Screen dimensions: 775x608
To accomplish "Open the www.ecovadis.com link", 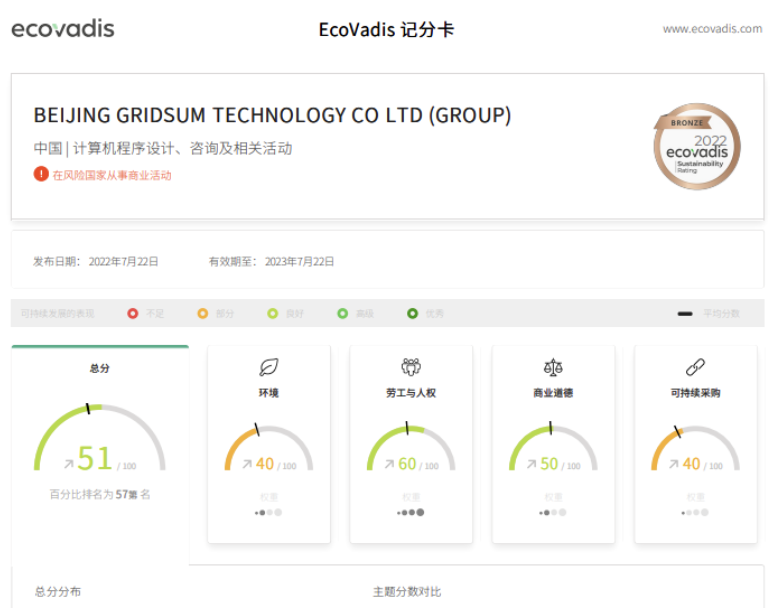I will [x=712, y=29].
